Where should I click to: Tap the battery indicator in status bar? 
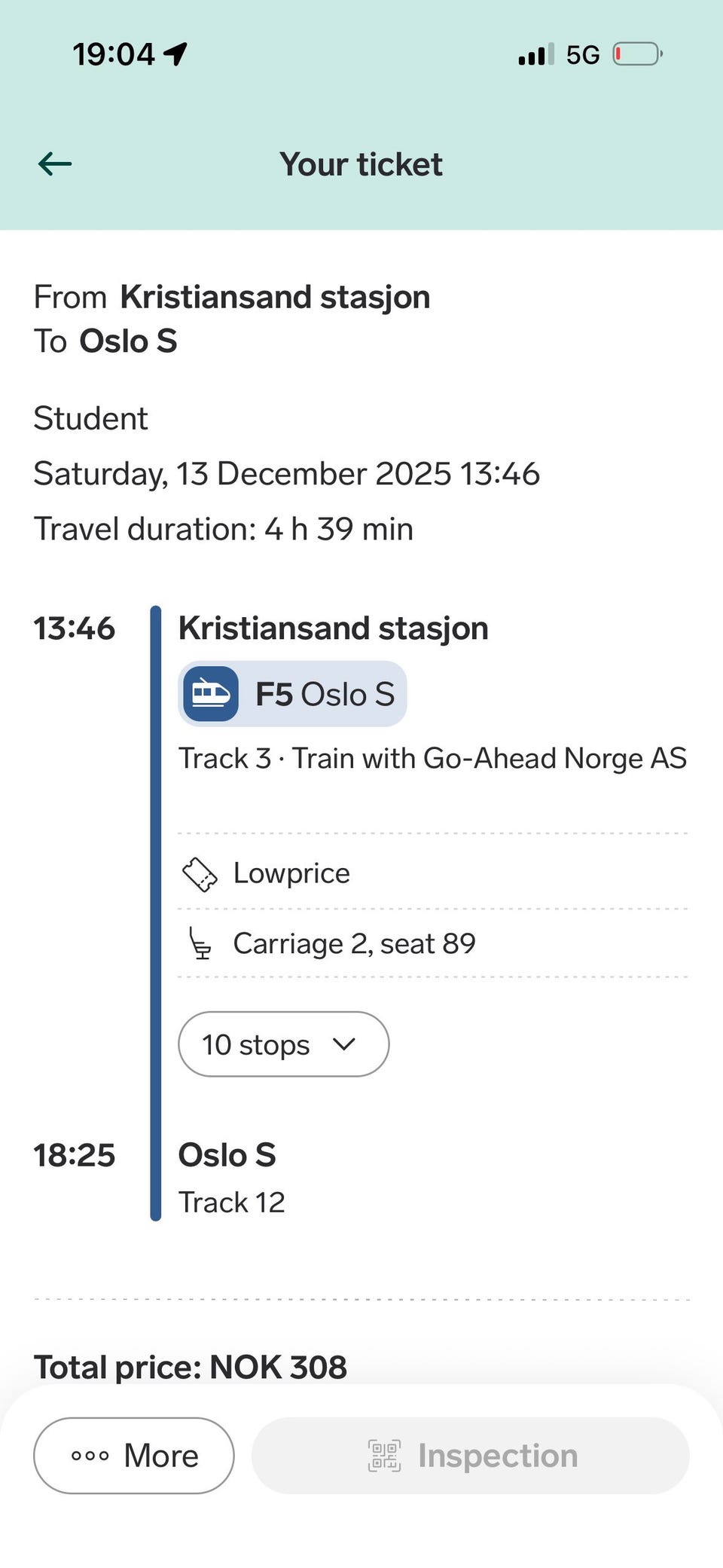pyautogui.click(x=637, y=54)
